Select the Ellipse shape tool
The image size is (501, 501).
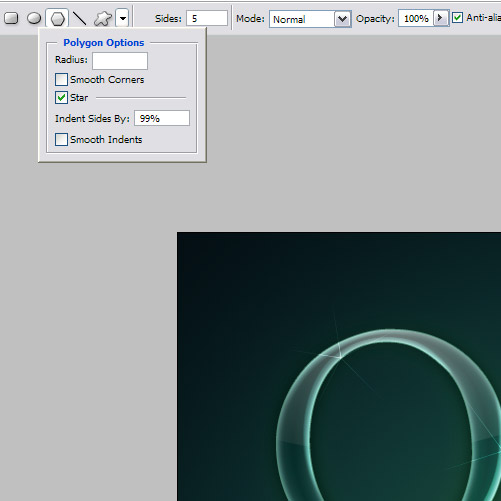(34, 18)
